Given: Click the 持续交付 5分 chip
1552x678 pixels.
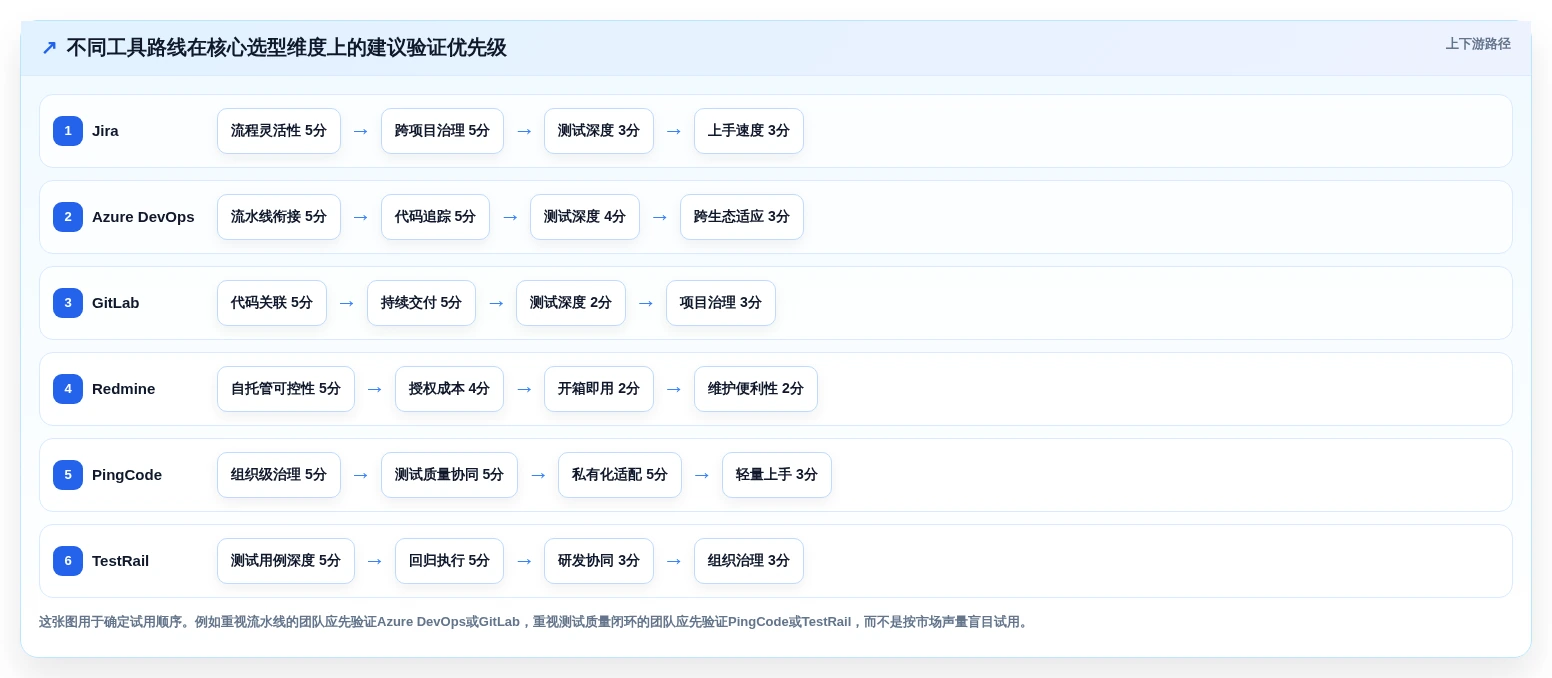Looking at the screenshot, I should click(421, 303).
